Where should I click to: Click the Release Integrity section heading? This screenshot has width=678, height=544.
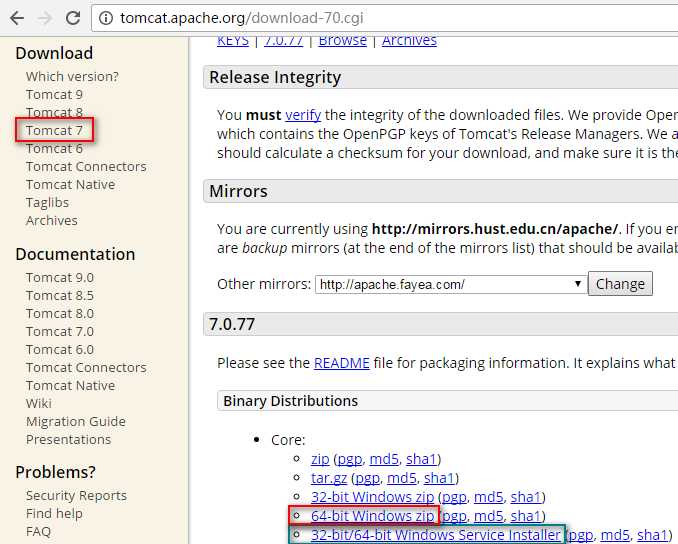[275, 77]
